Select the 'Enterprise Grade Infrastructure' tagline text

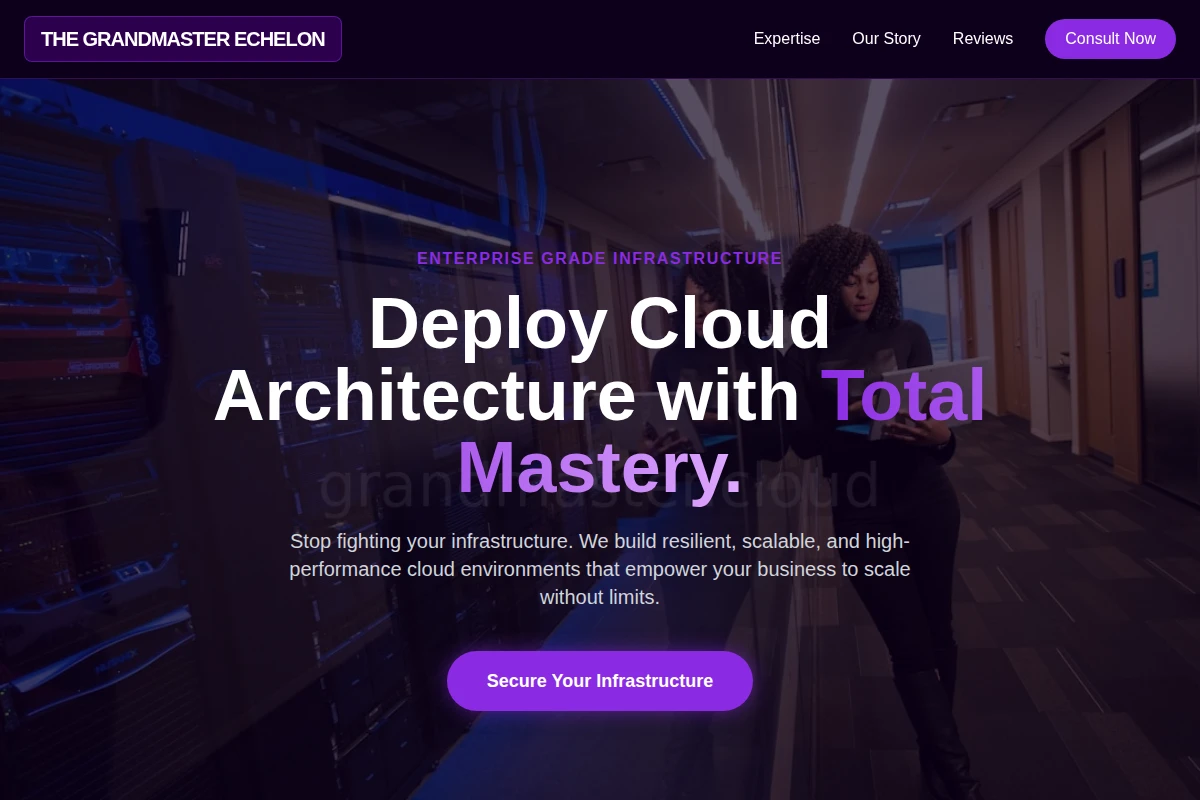(600, 258)
